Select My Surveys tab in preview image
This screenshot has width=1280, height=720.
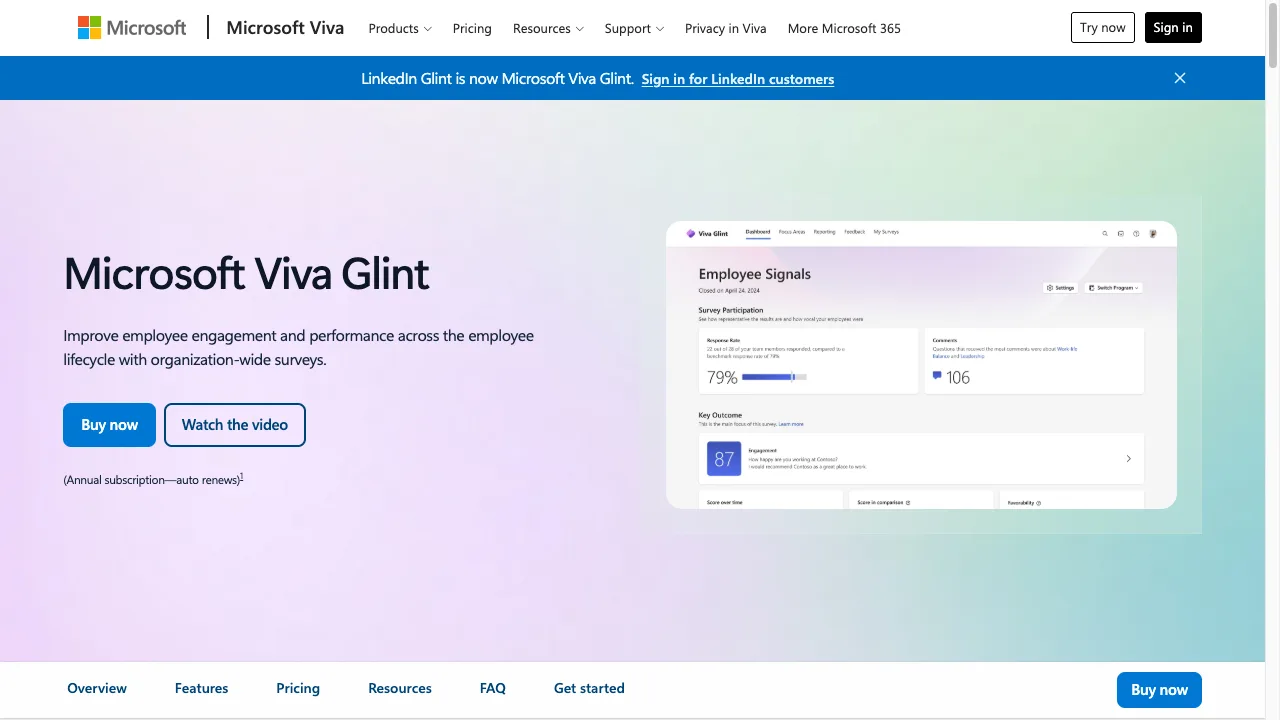click(886, 232)
